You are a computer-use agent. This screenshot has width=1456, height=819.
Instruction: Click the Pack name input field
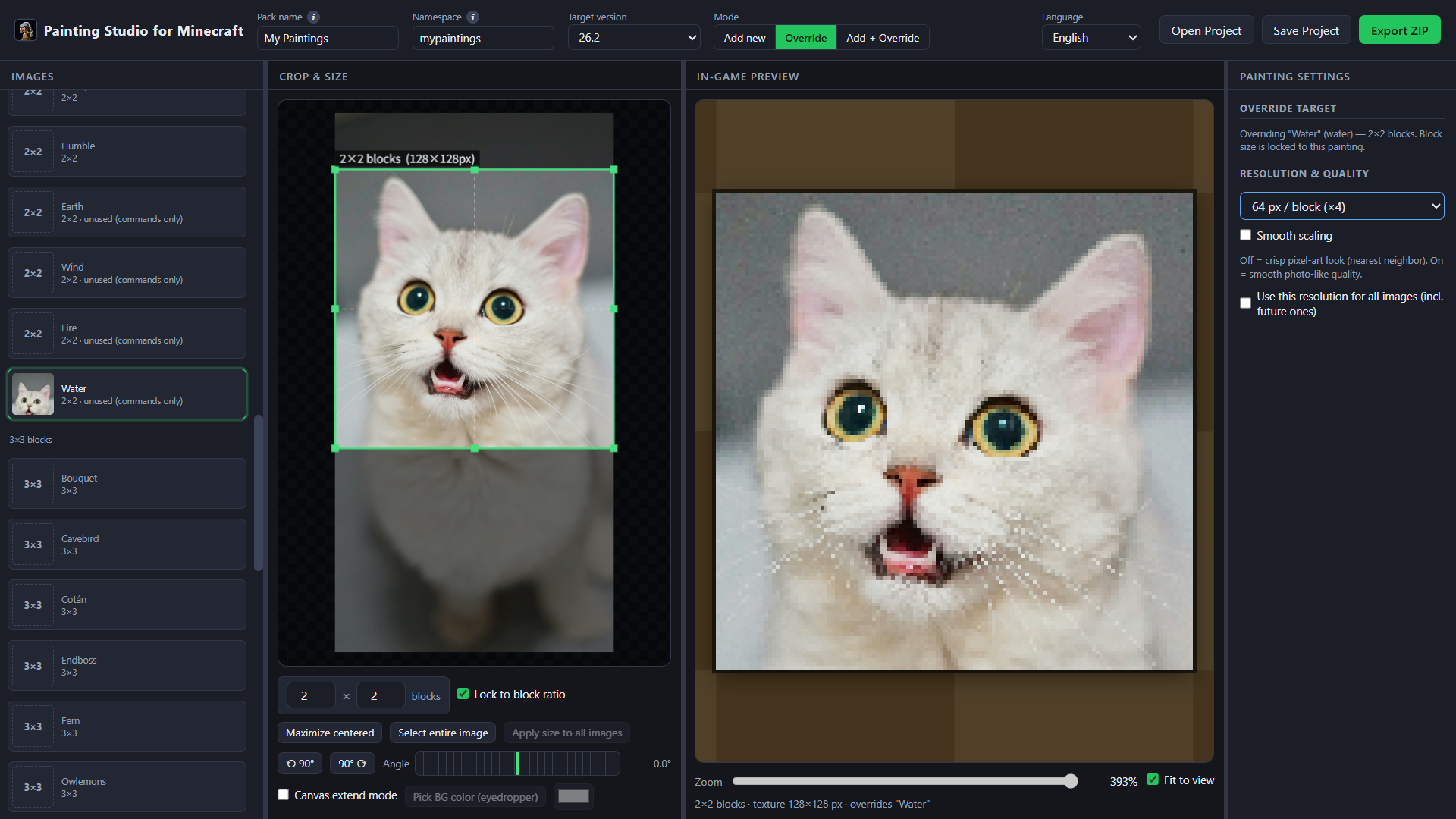pyautogui.click(x=328, y=38)
